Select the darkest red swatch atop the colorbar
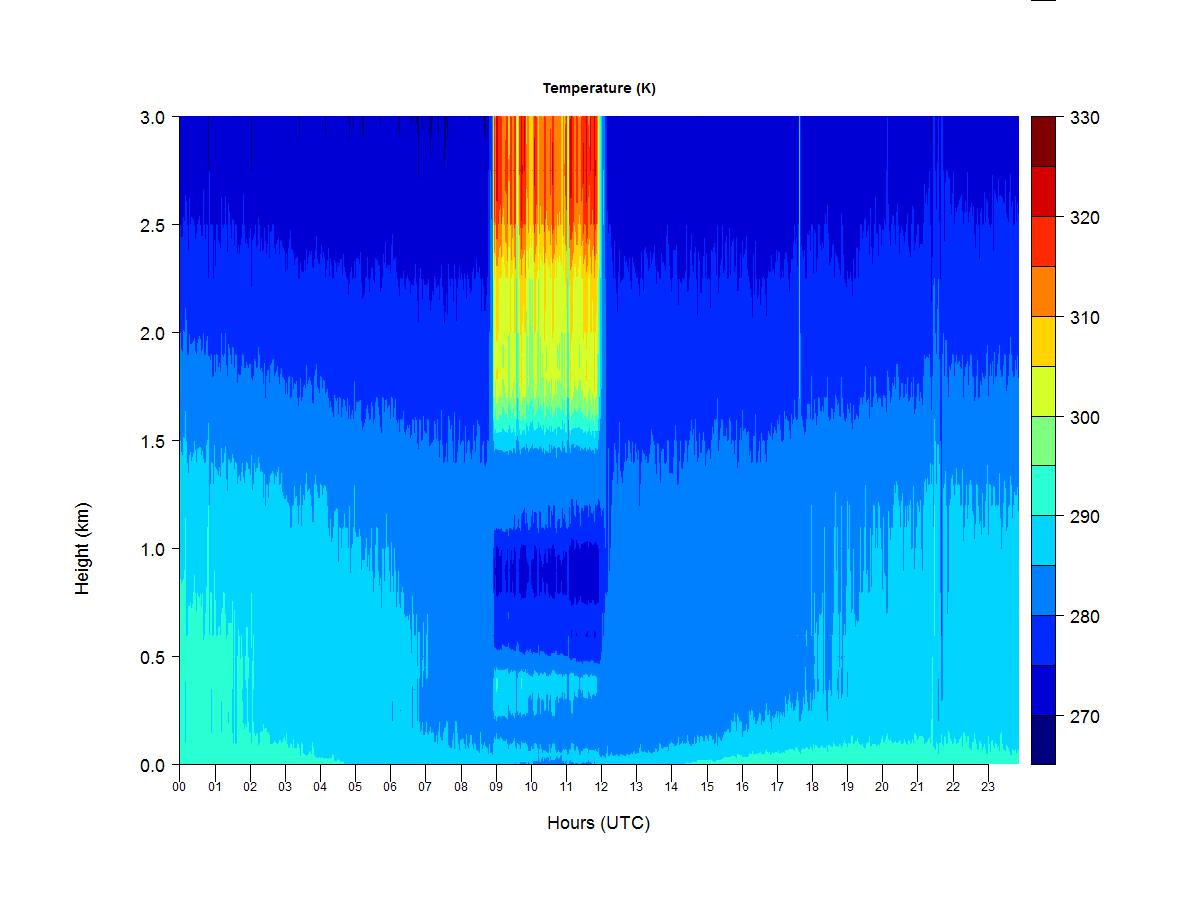The height and width of the screenshot is (900, 1200). (x=1043, y=141)
